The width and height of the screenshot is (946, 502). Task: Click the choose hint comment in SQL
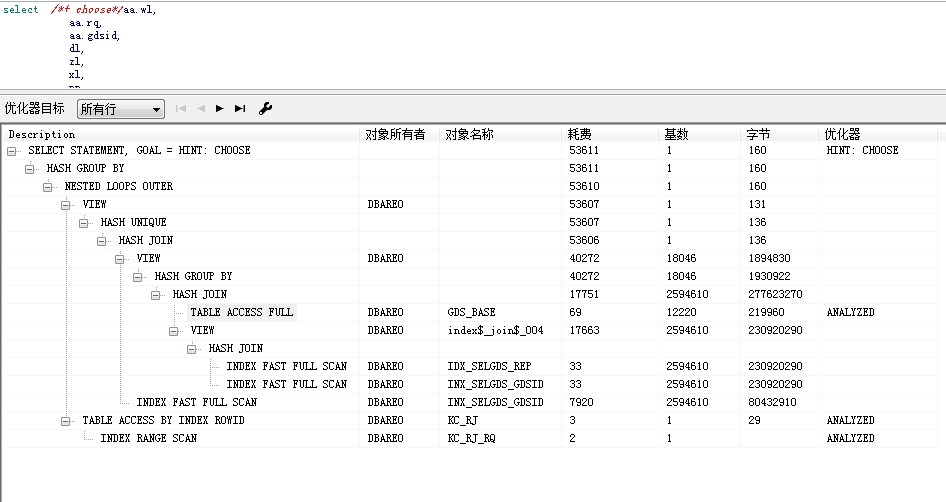[x=87, y=10]
